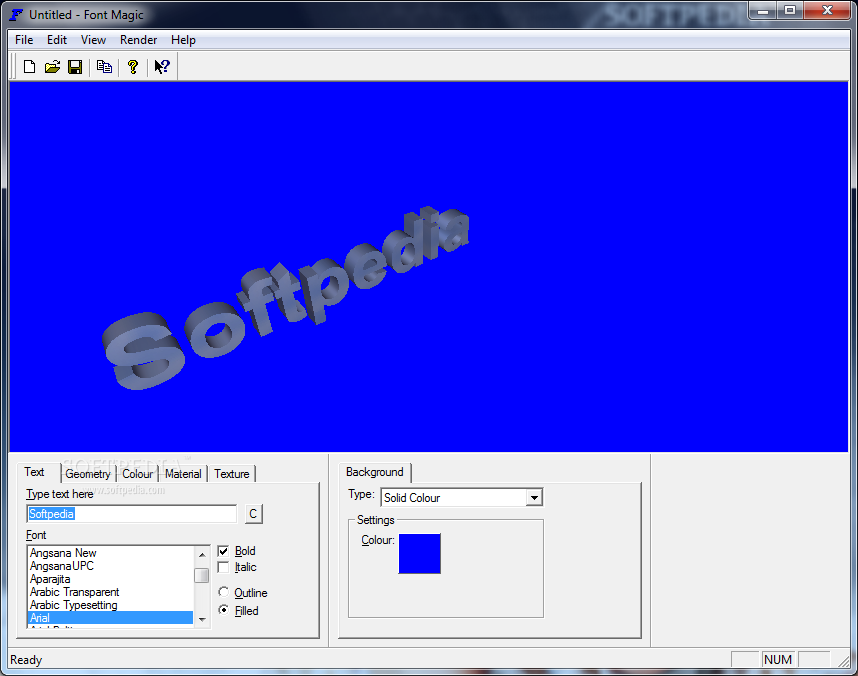
Task: Click the Type text here input field
Action: tap(131, 514)
